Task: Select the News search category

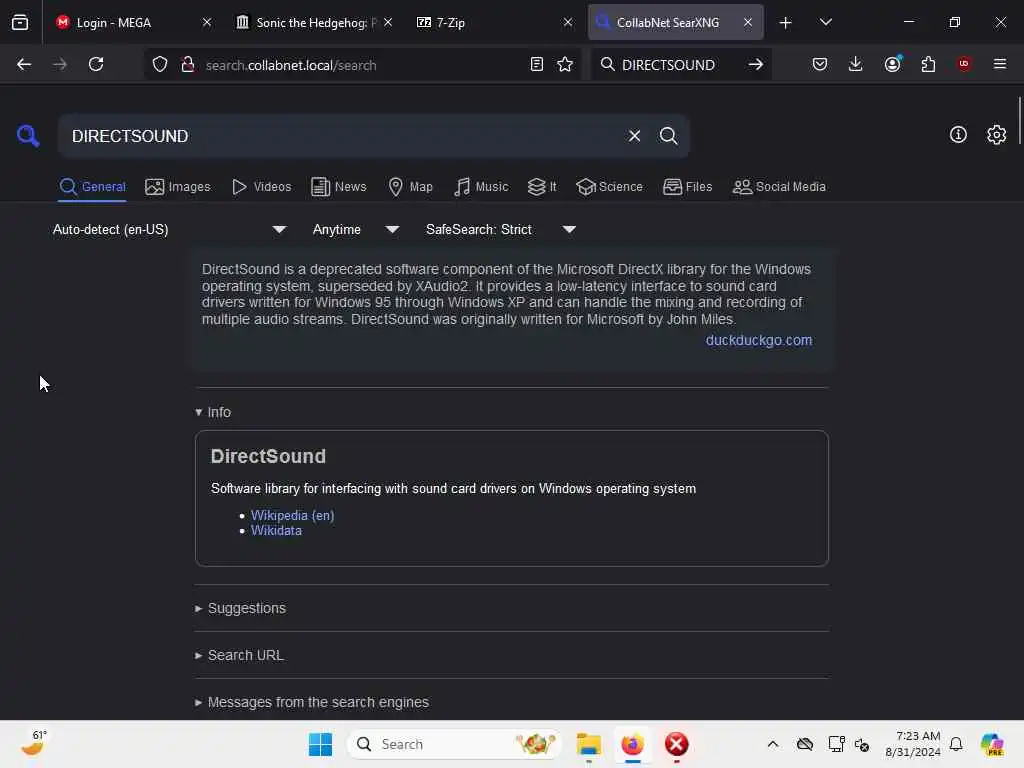Action: (x=338, y=187)
